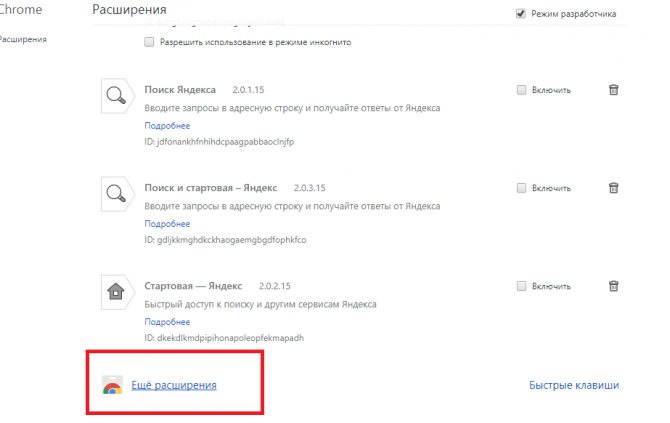The image size is (670, 423).
Task: Tick Включить for Поиск и стартовая – Яндекс
Action: click(x=521, y=188)
